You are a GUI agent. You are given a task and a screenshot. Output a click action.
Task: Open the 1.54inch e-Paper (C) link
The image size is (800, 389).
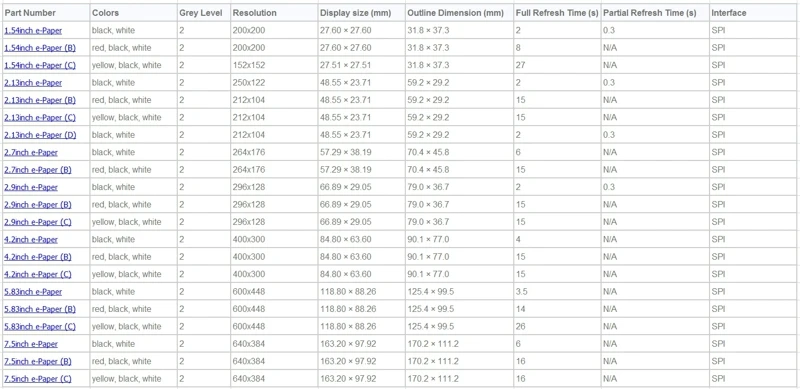(x=40, y=65)
